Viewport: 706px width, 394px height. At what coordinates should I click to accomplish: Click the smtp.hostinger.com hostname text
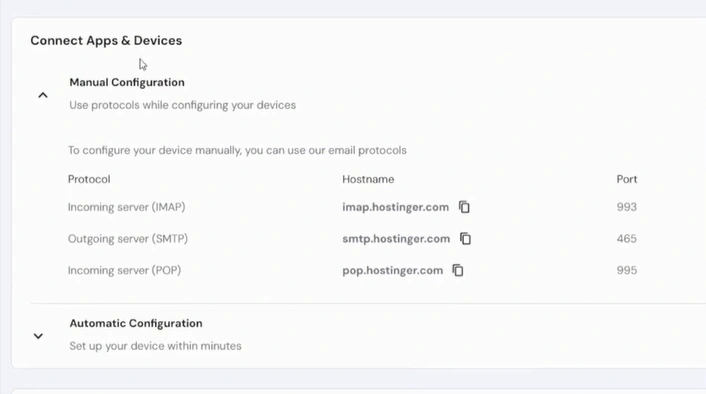[396, 239]
